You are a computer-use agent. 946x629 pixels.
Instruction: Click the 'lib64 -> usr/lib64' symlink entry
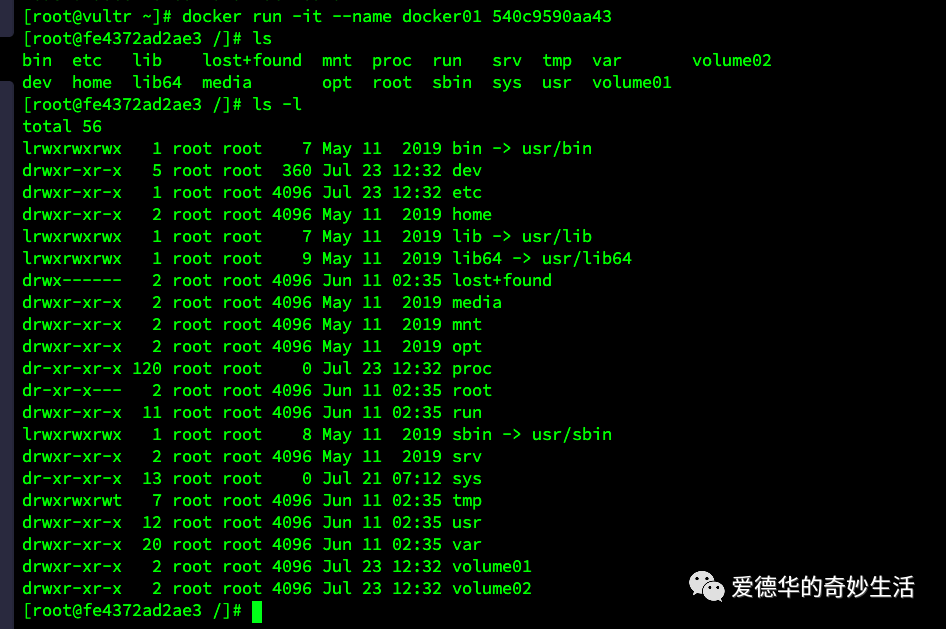tap(542, 259)
